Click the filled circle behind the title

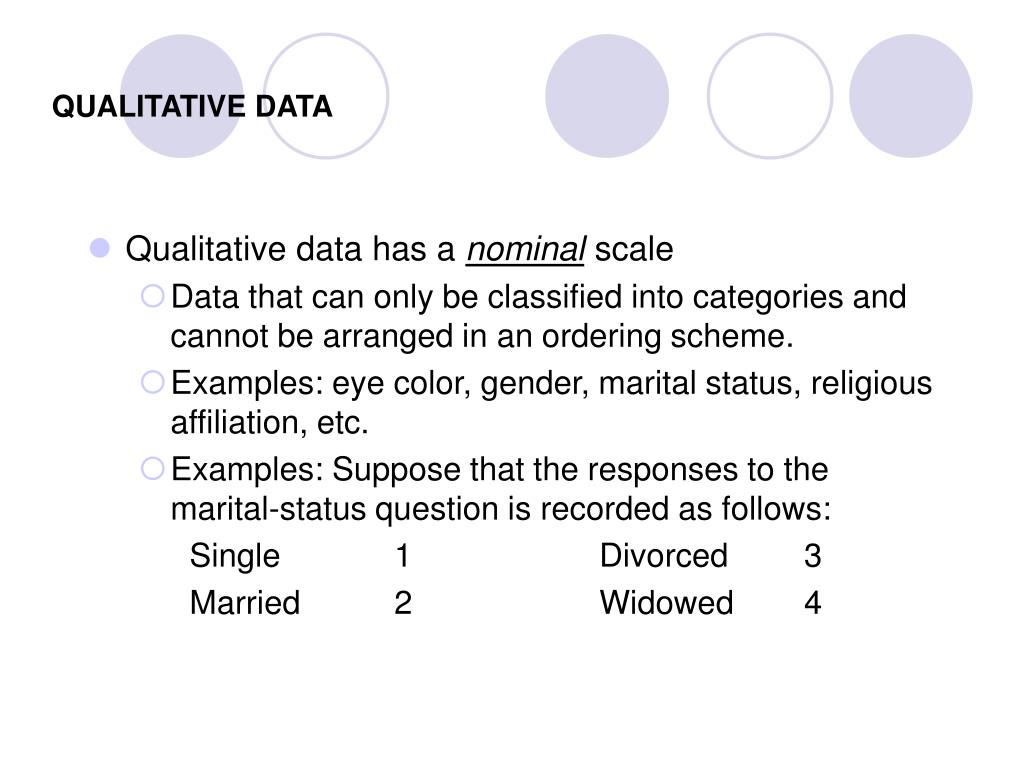coord(182,96)
